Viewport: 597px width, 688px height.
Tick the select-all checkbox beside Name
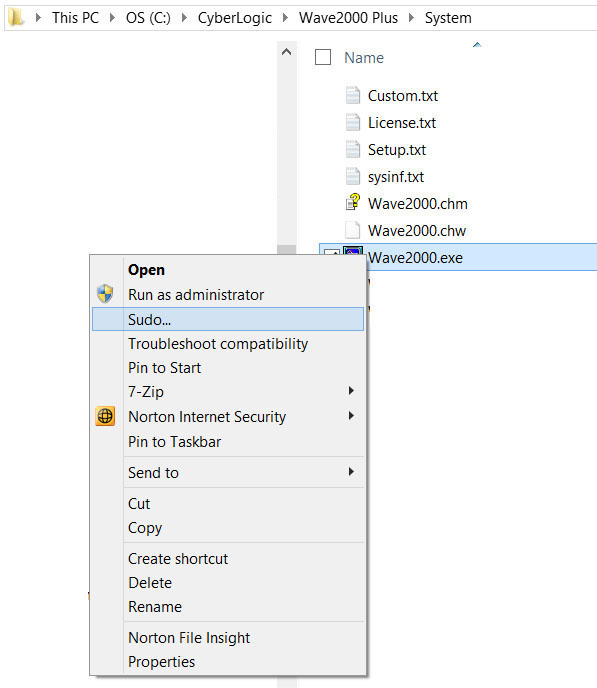(323, 57)
